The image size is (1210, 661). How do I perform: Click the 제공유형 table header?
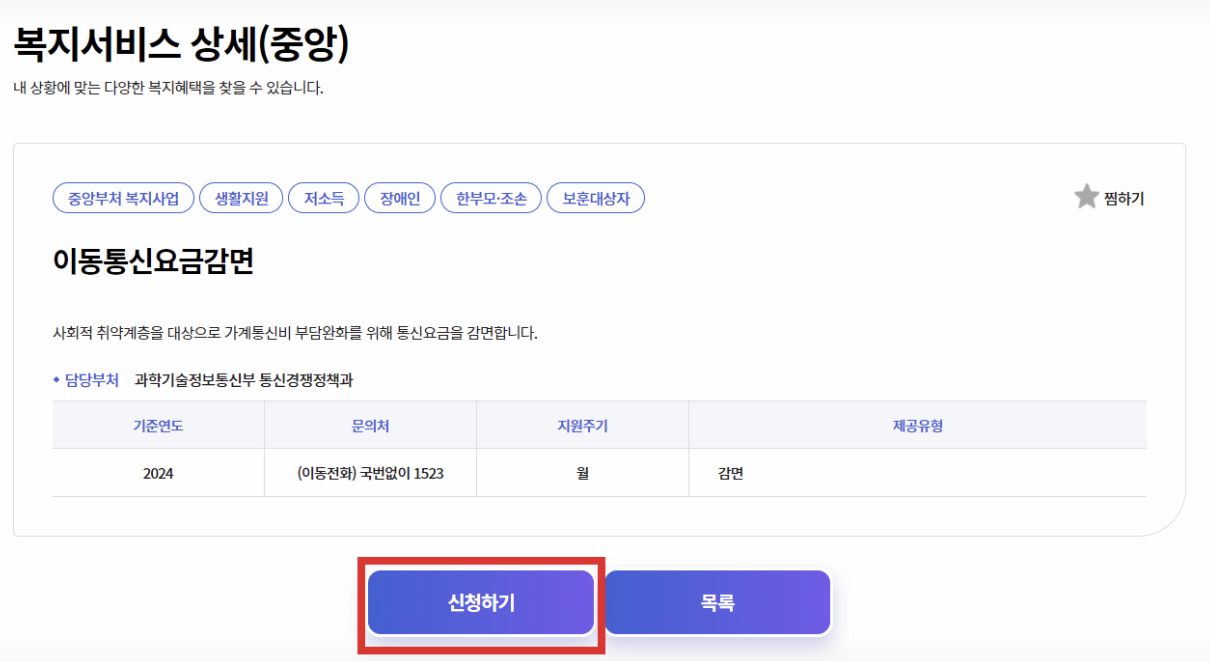click(x=917, y=424)
